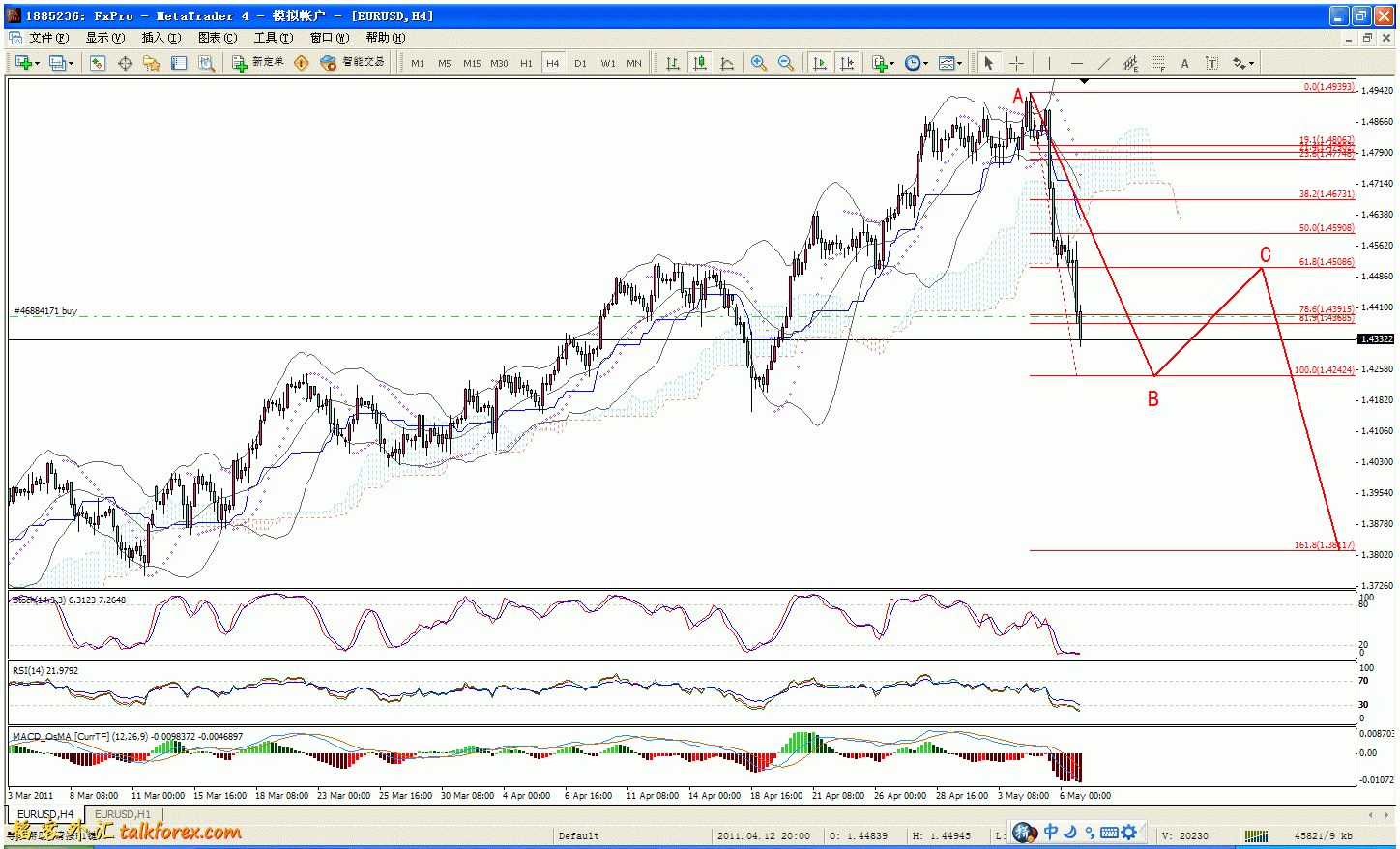Click the #46884171 buy order label
Viewport: 1400px width, 849px height.
tap(45, 311)
